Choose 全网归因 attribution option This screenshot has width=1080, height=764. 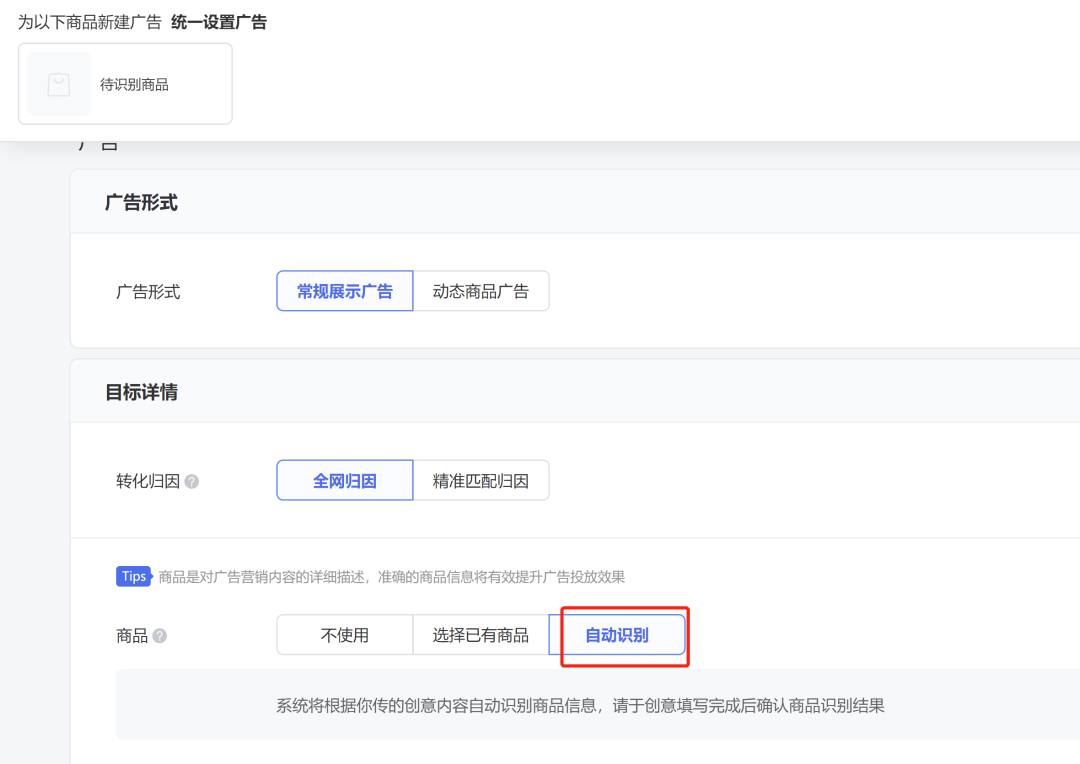[x=345, y=481]
